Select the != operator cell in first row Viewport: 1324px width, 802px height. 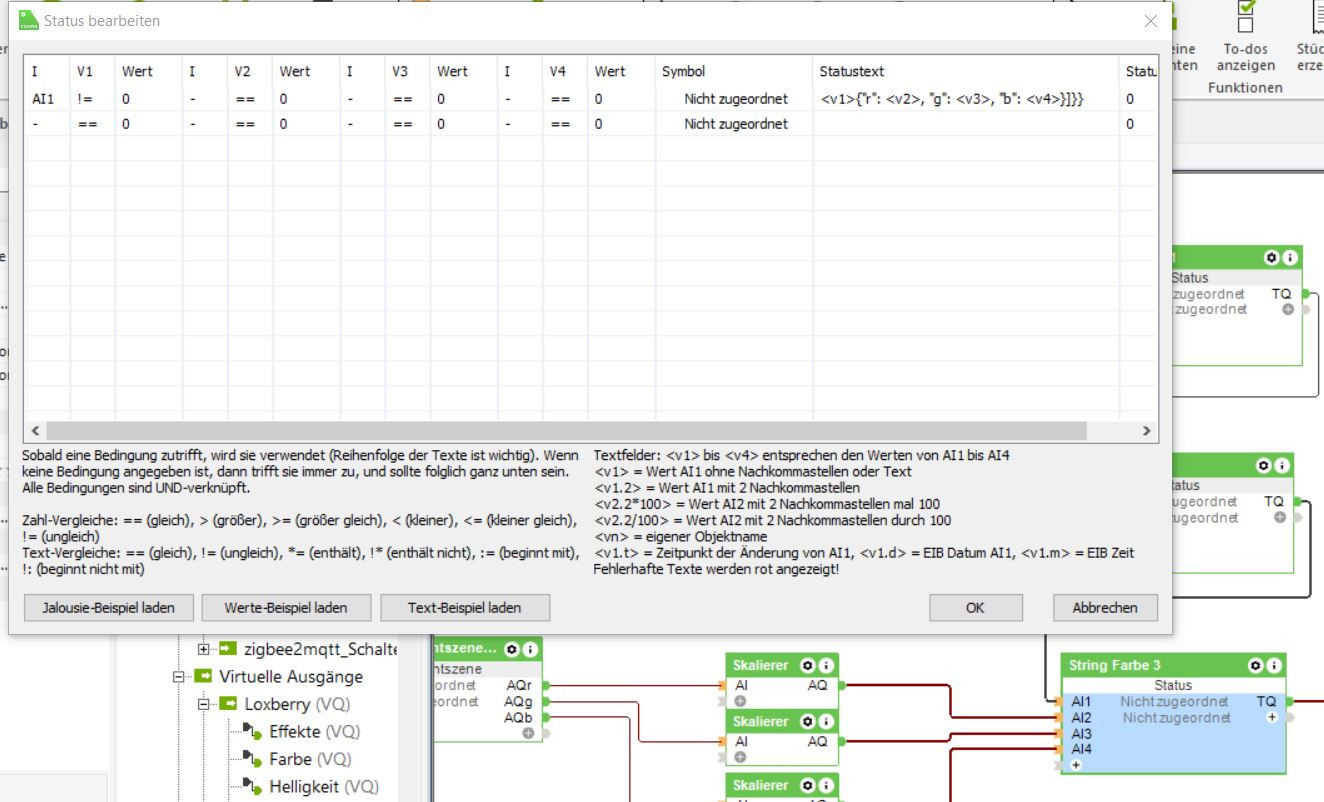point(92,99)
